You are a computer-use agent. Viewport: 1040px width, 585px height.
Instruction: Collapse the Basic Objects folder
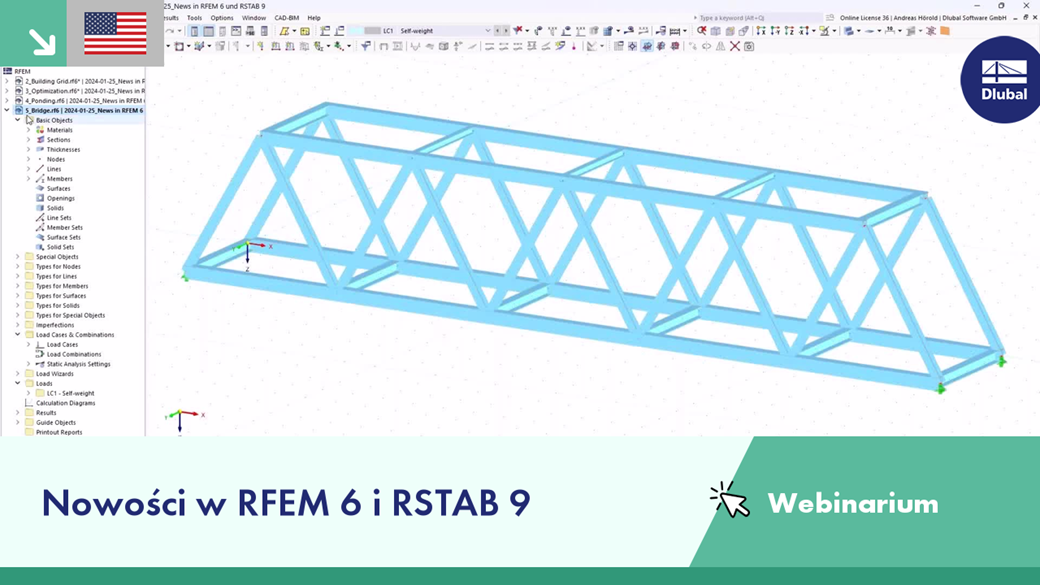tap(18, 120)
